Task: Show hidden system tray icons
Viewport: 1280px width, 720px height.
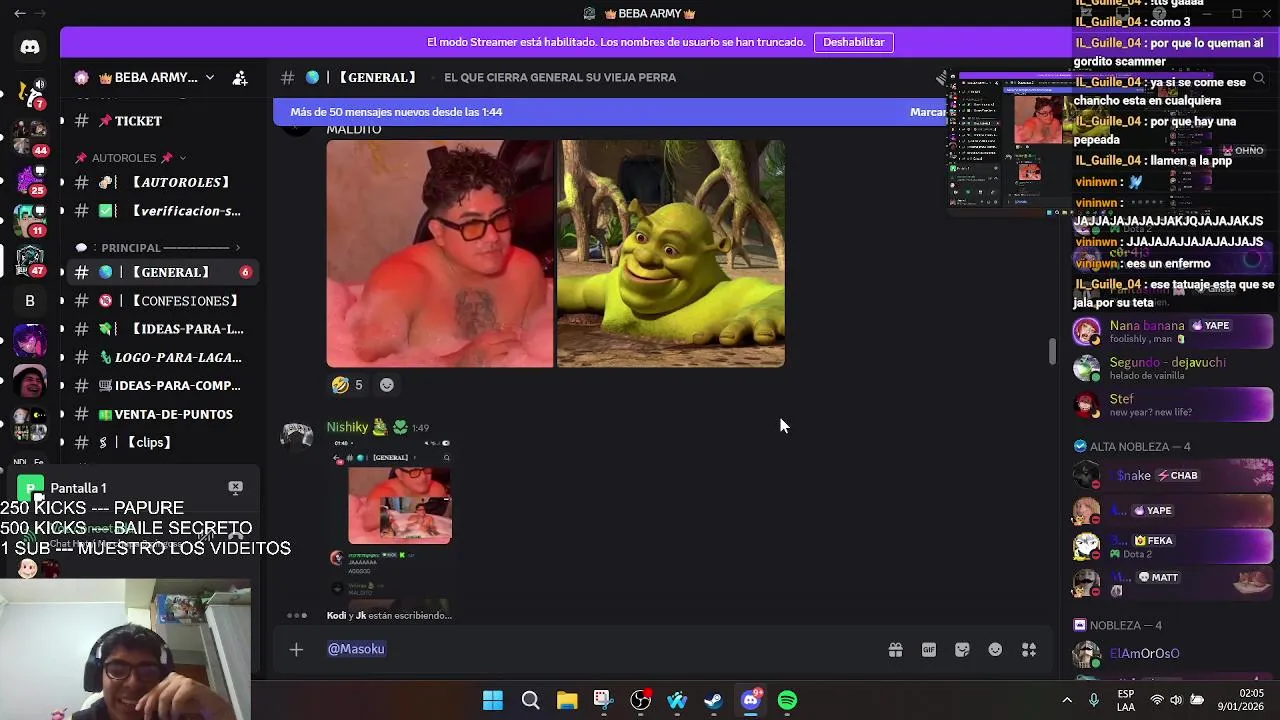Action: click(1067, 701)
